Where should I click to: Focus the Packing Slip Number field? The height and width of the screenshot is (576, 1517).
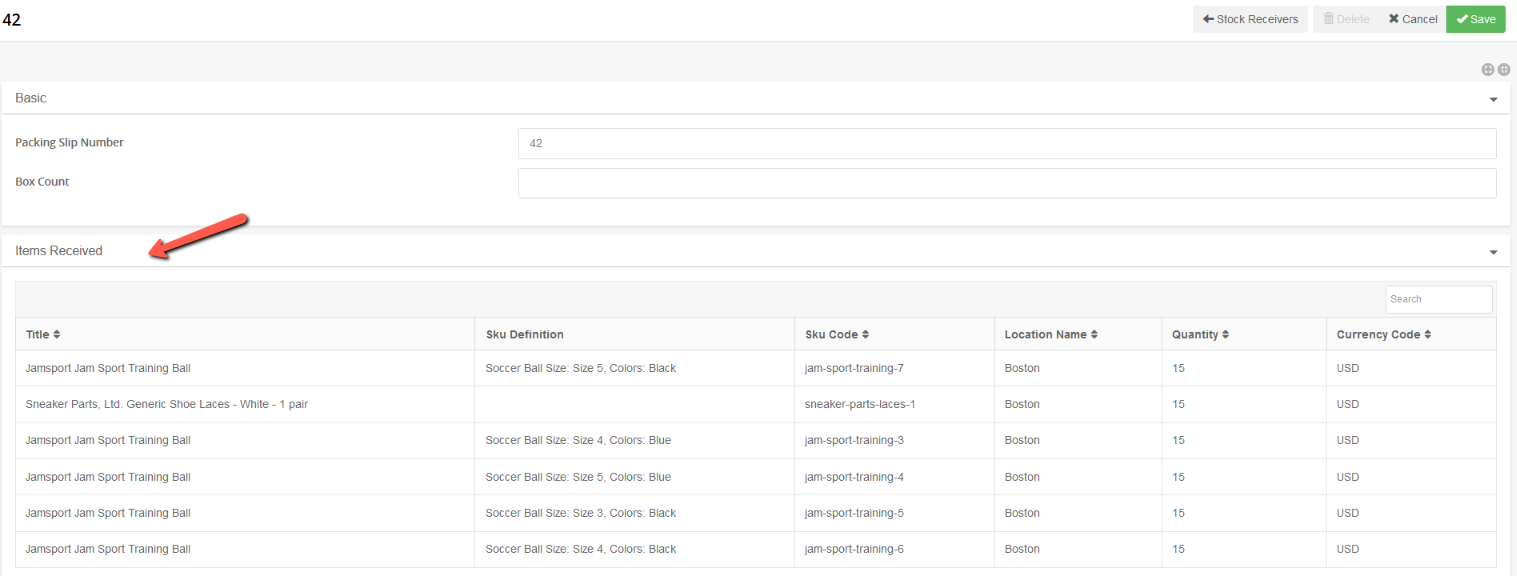[x=1007, y=143]
